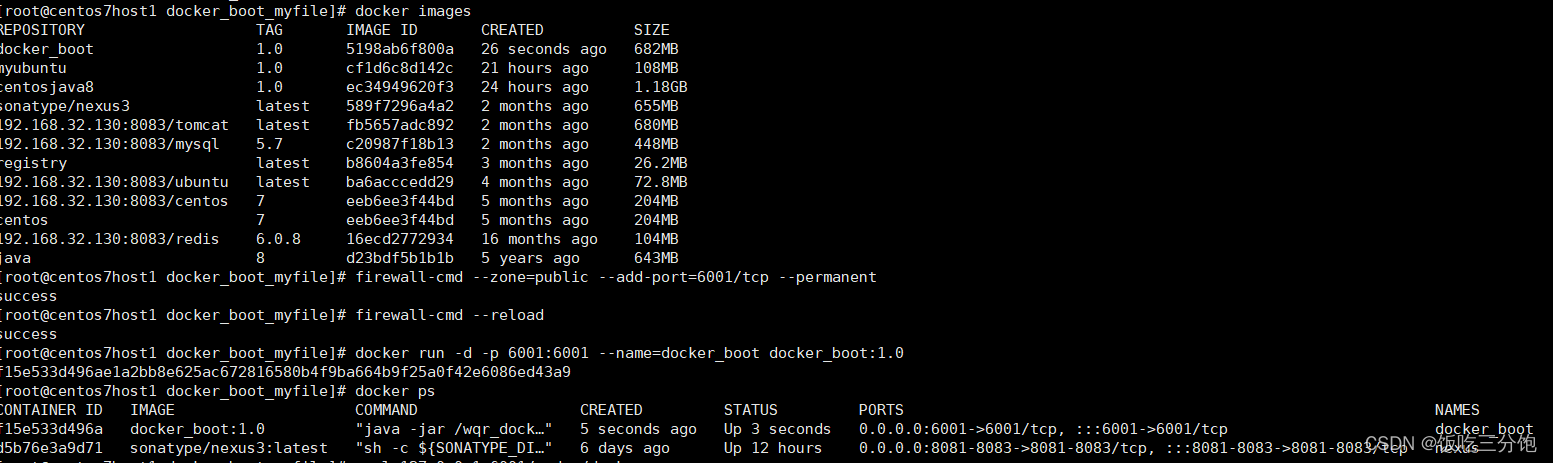Select the CONTAINER ID column header
Screen dimensions: 1553x463
(x=51, y=410)
